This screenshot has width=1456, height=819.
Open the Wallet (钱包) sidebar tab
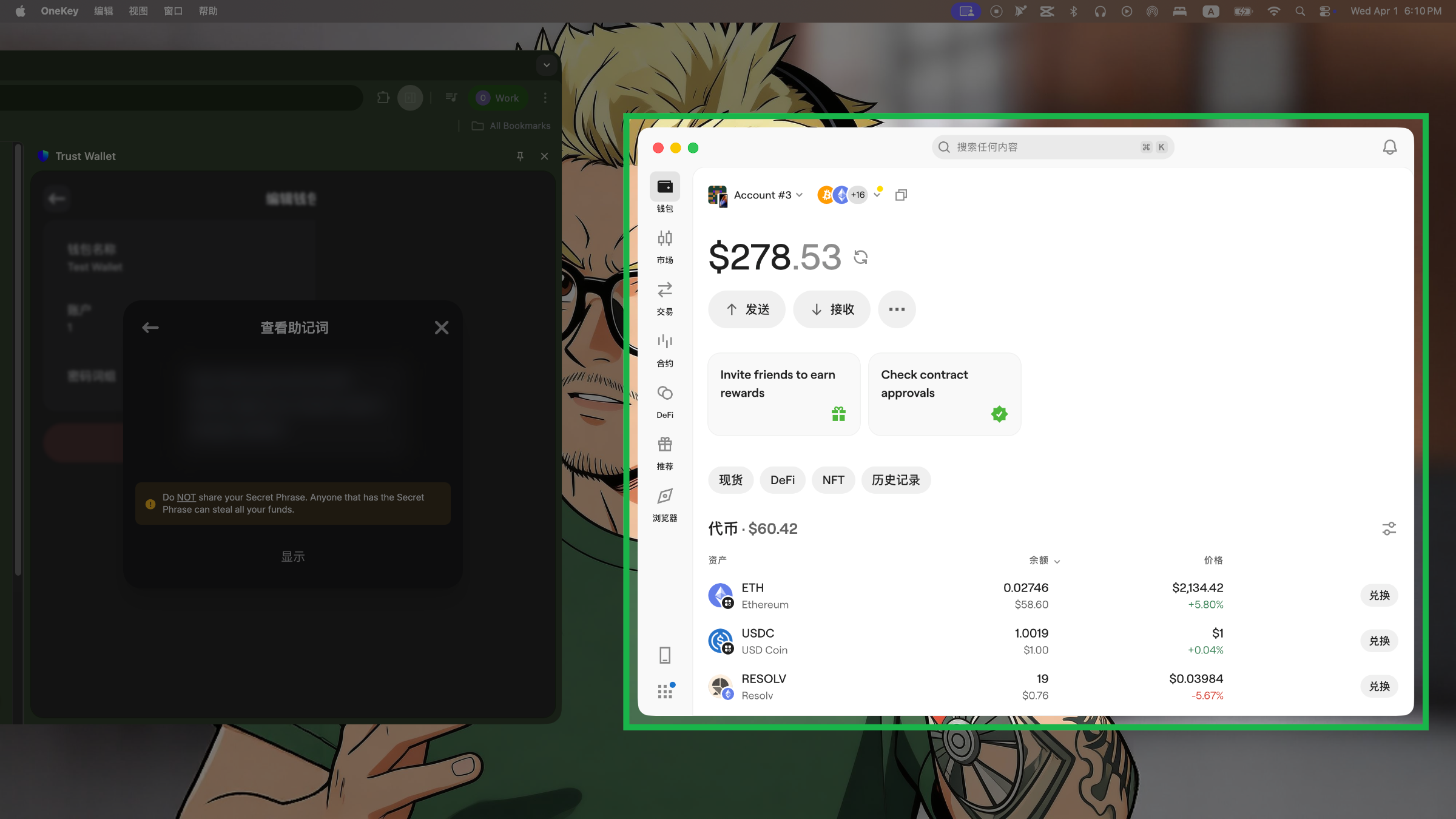[665, 193]
